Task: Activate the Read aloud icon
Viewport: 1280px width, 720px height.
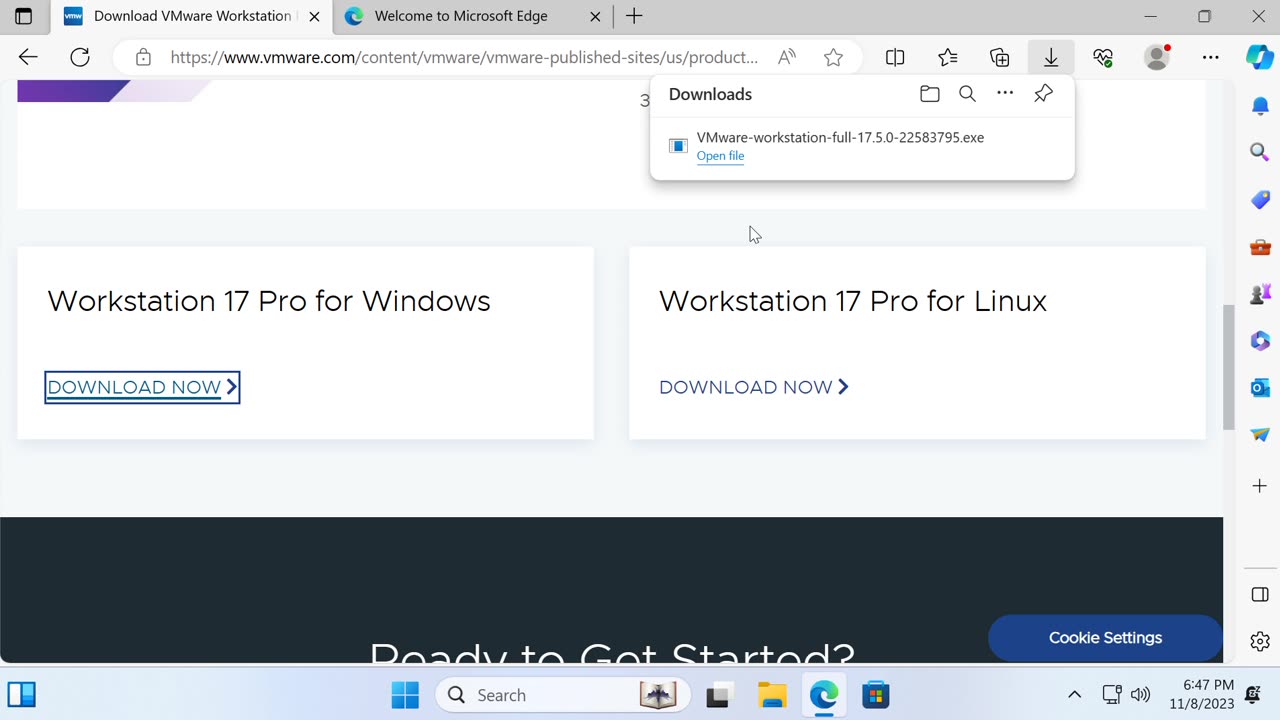Action: [x=787, y=57]
